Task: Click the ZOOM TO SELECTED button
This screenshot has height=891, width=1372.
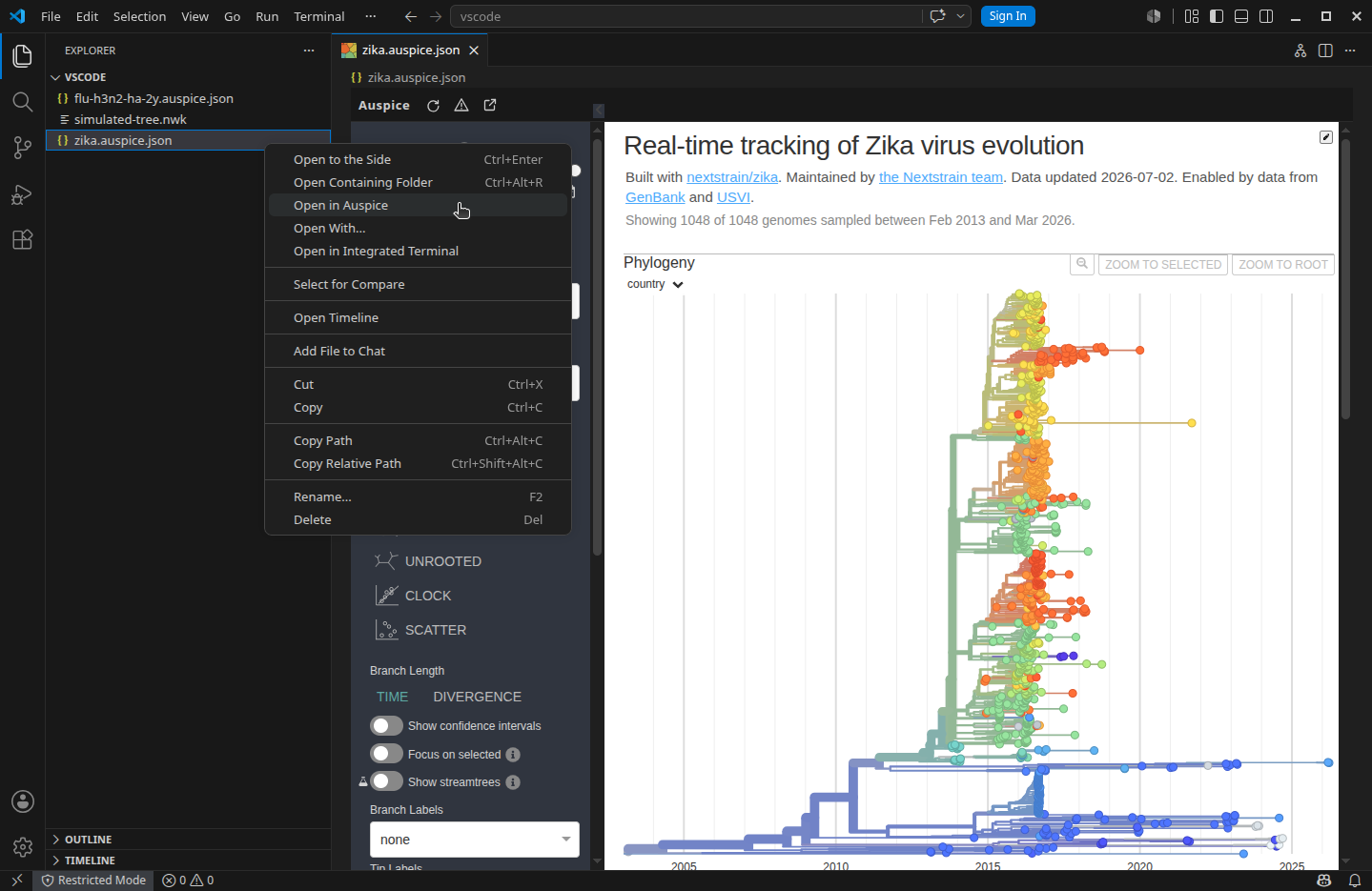Action: click(x=1163, y=264)
